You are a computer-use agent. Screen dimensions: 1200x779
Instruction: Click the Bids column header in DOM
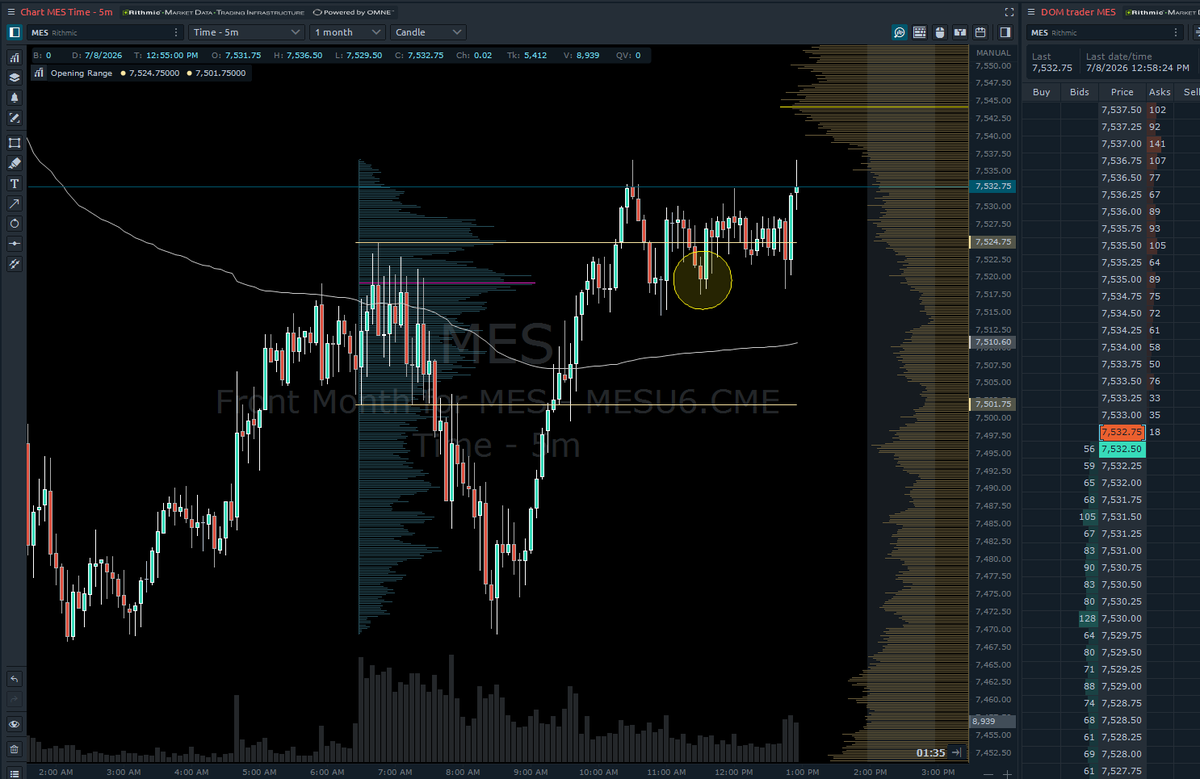1079,92
